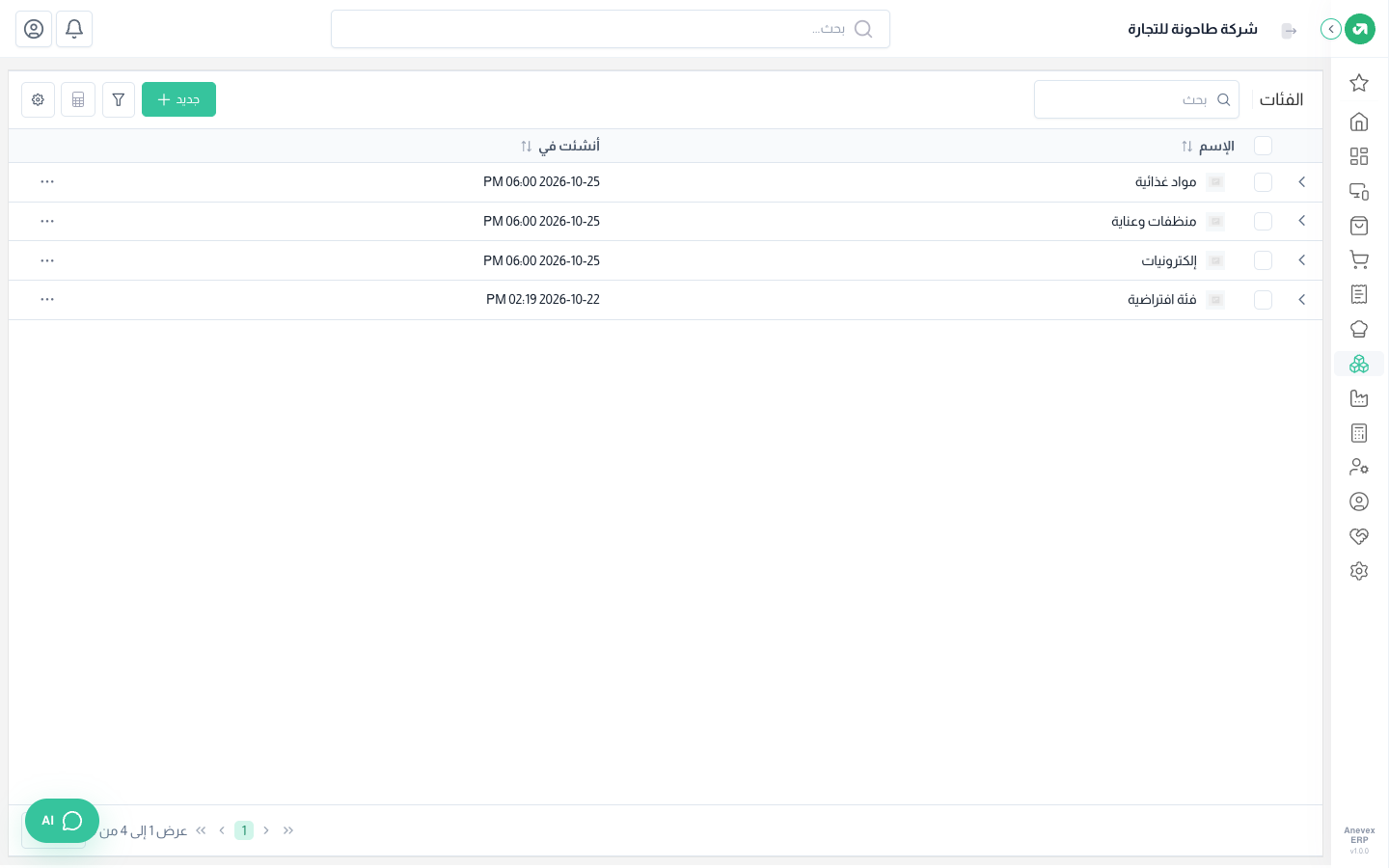Click the calculator icon in the toolbar
This screenshot has height=868, width=1389.
point(78,99)
